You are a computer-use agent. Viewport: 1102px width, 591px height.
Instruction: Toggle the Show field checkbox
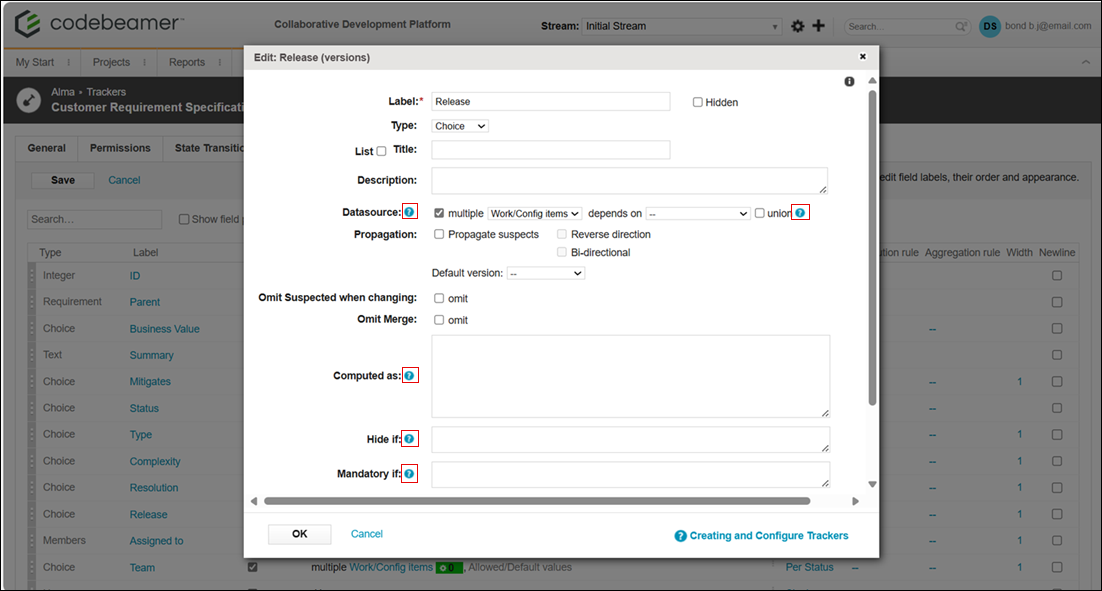point(184,219)
